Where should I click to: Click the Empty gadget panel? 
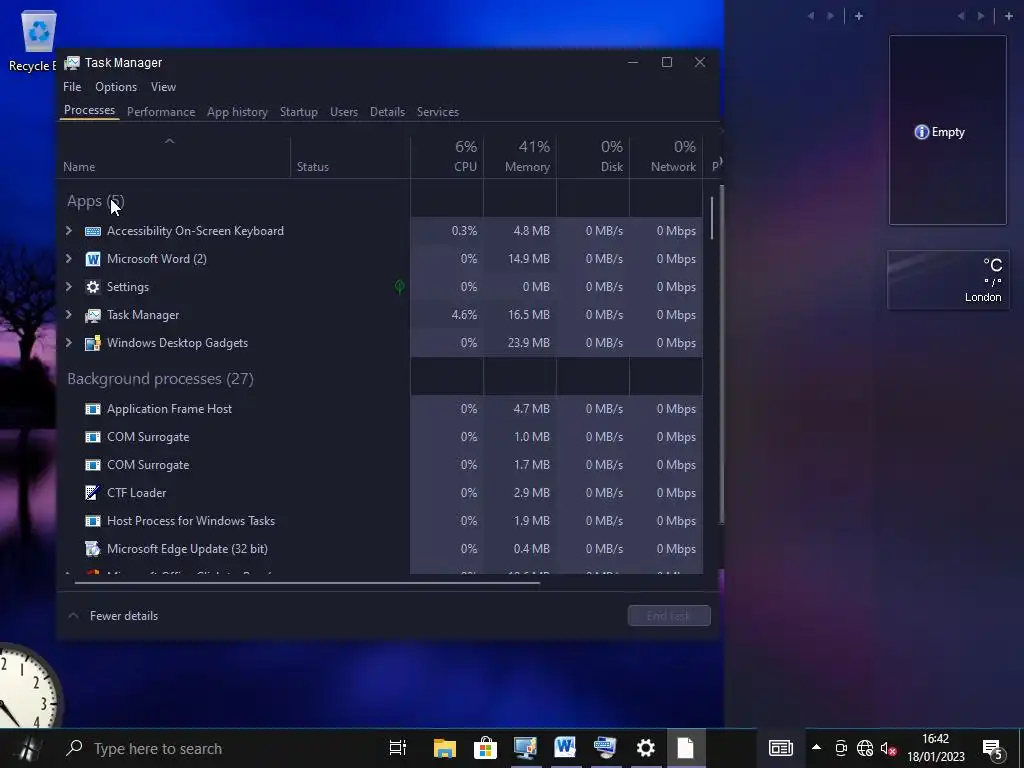(x=948, y=130)
